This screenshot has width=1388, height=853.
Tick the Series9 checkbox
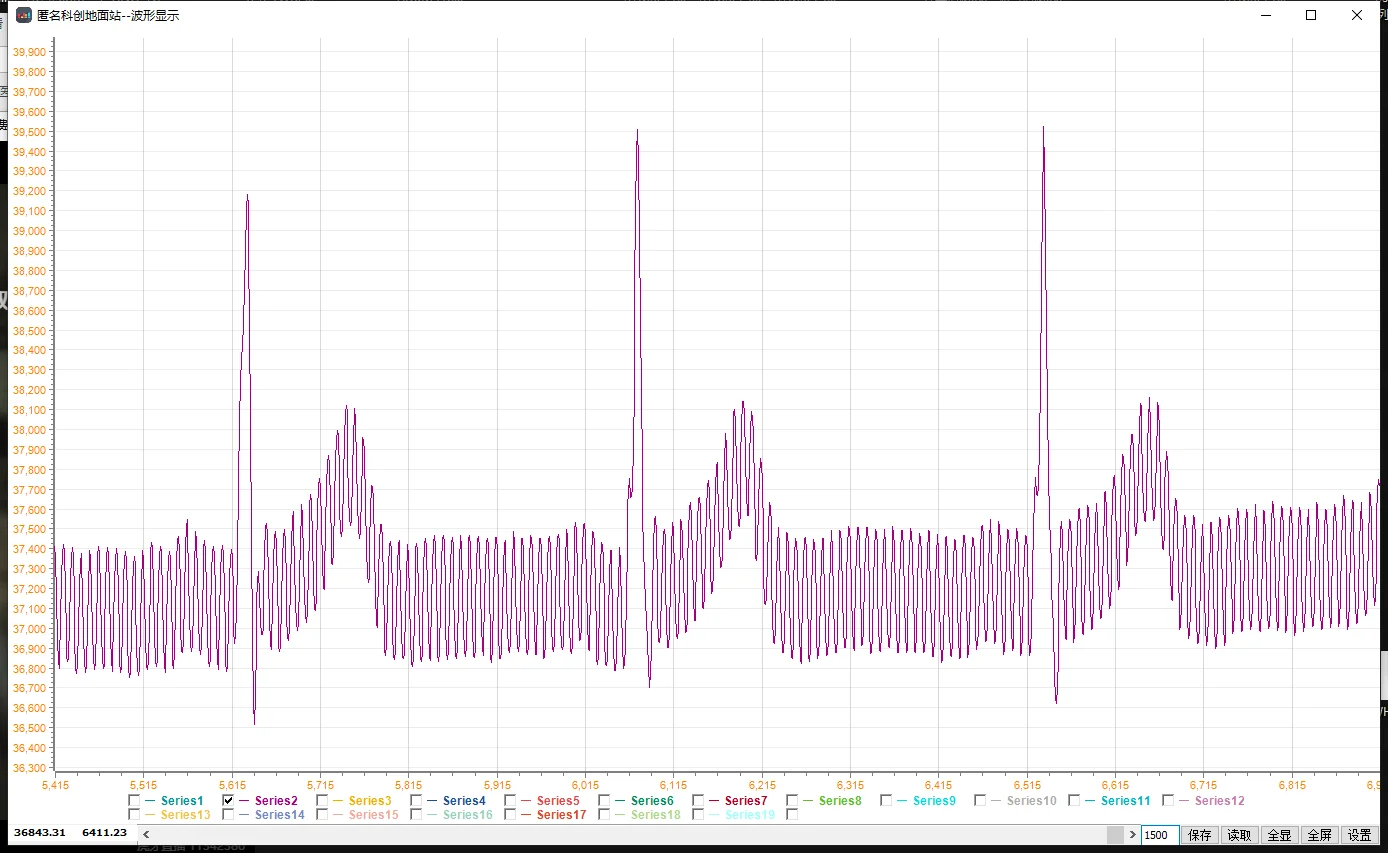pyautogui.click(x=886, y=800)
